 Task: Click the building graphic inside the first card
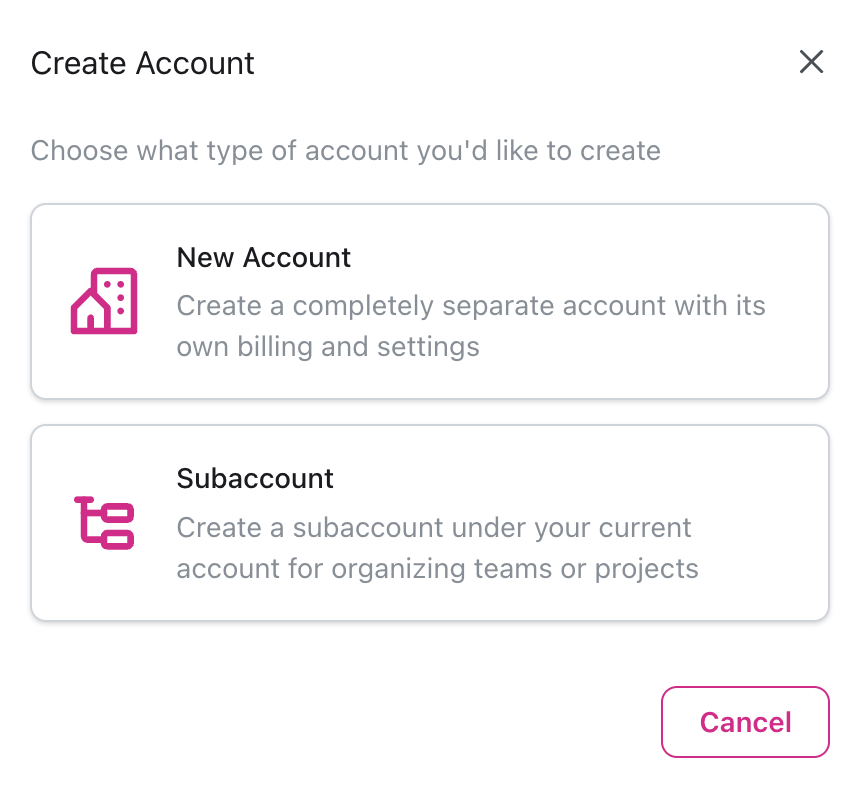coord(103,300)
